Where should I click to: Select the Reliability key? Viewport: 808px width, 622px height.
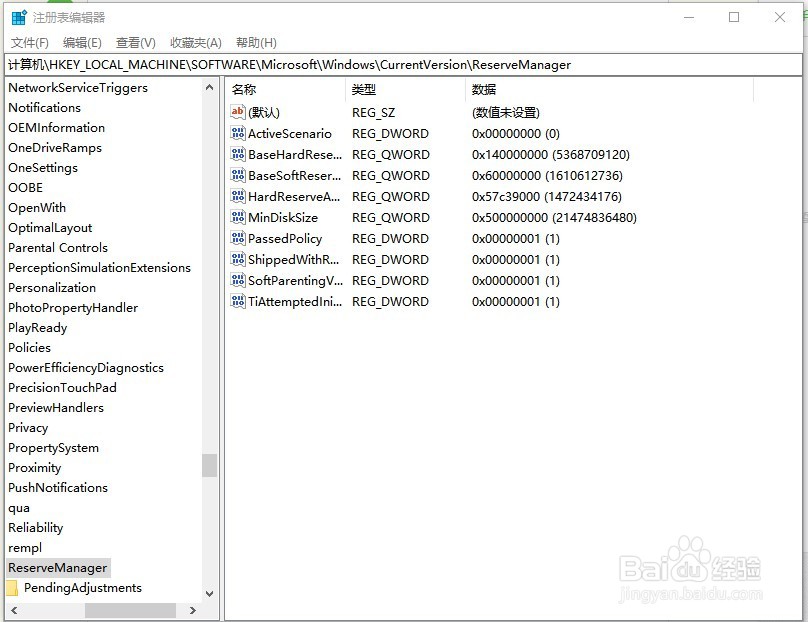[35, 528]
